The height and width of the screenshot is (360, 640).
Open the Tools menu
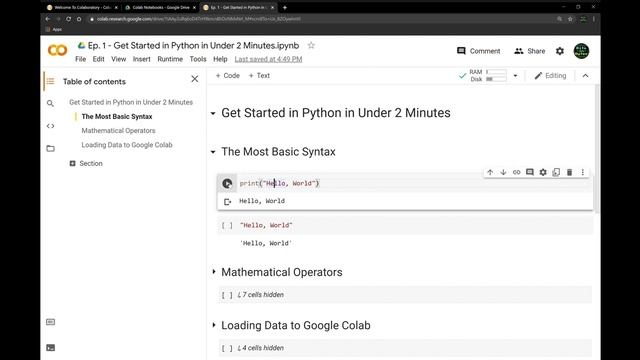(x=198, y=59)
